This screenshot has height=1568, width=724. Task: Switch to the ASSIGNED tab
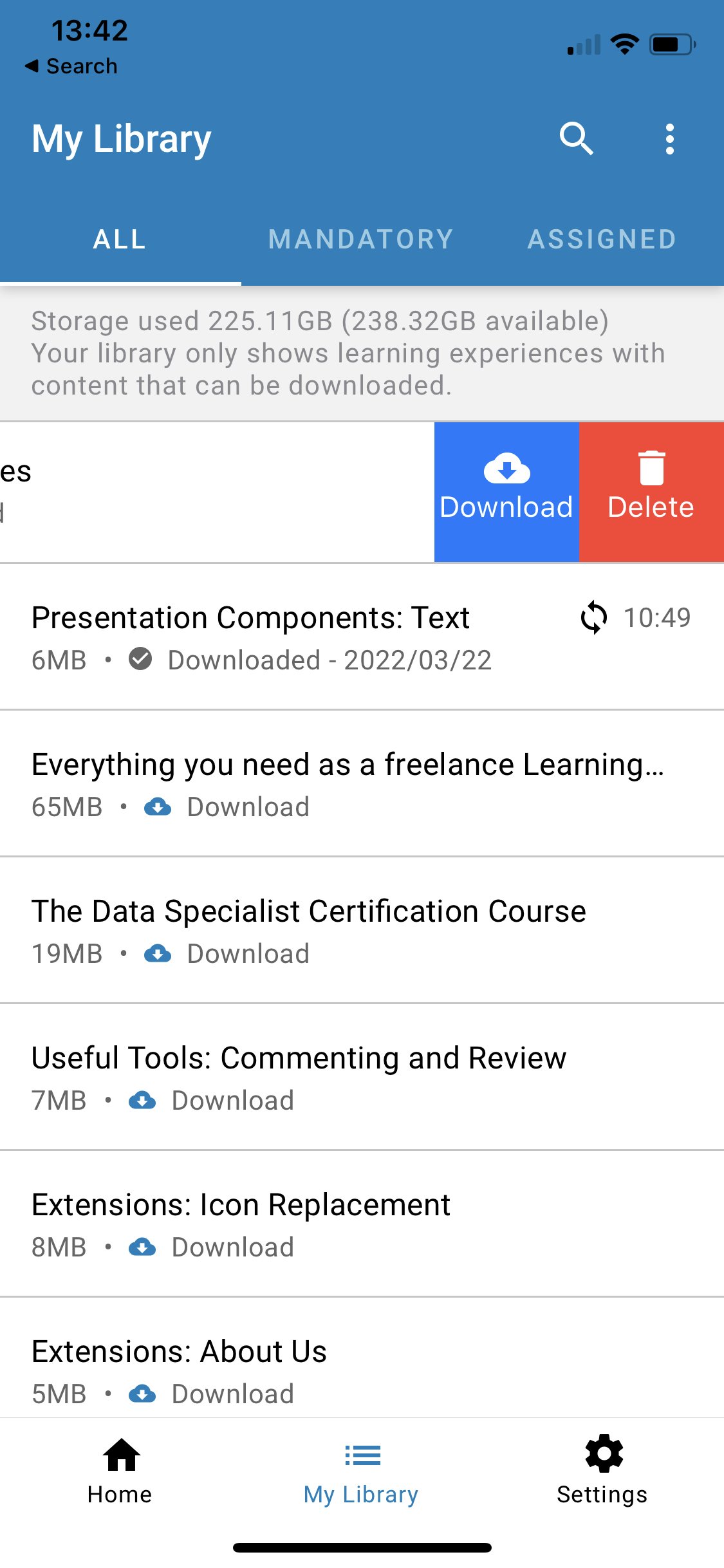(601, 239)
